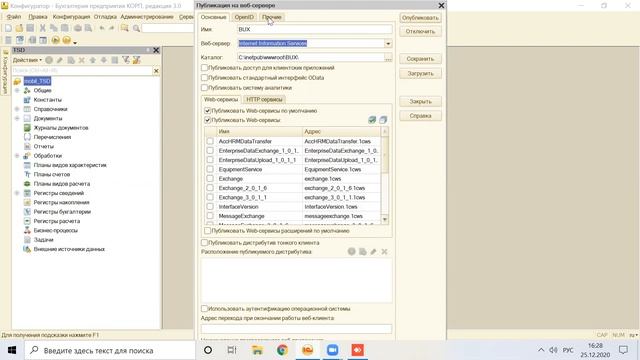Open the Конфигурация menu

tap(71, 17)
